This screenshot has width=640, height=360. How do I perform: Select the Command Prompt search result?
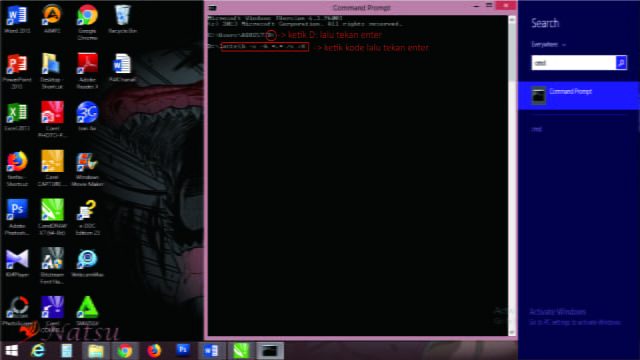tap(579, 96)
